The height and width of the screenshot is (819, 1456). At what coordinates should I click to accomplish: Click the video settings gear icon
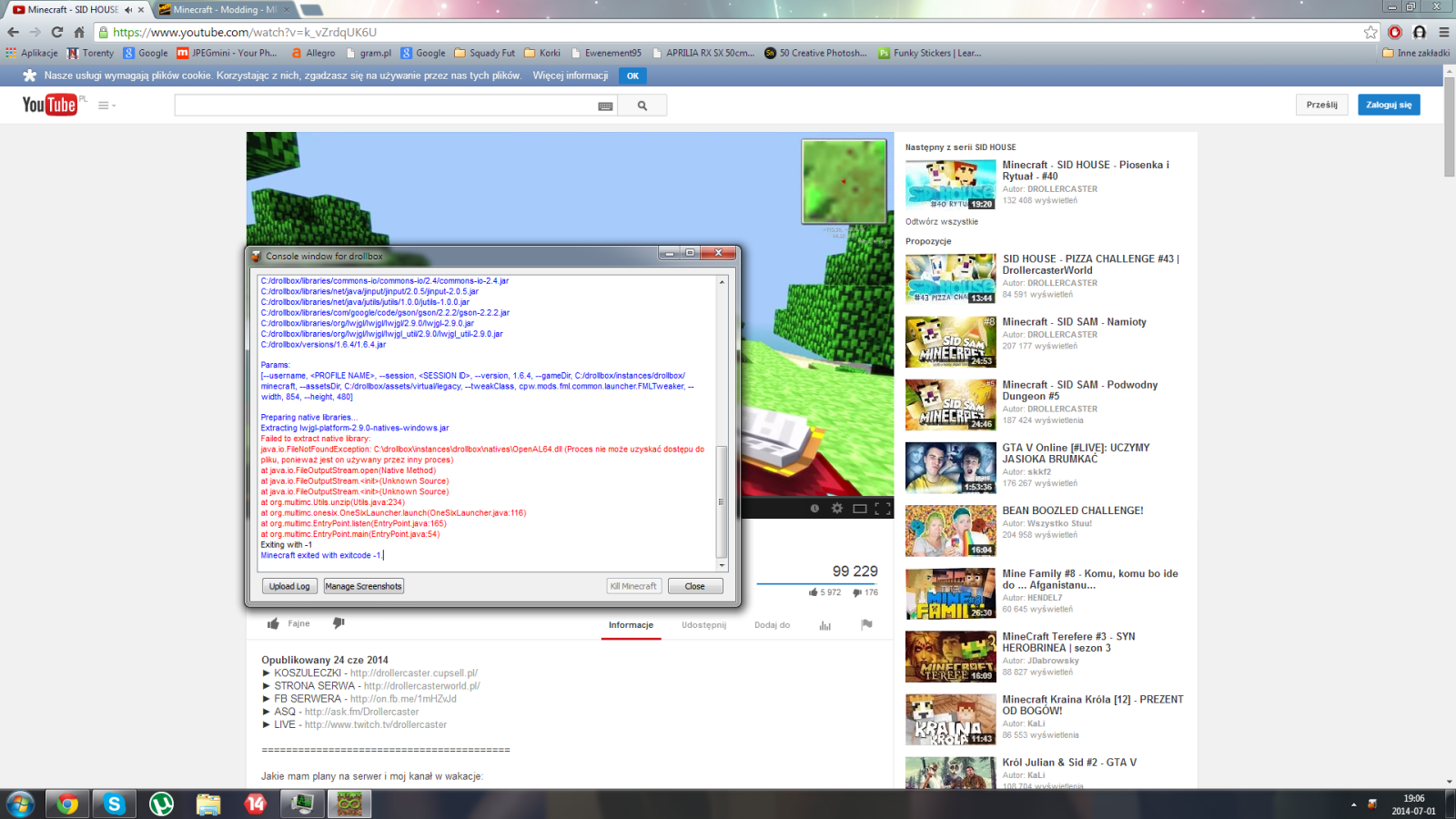(837, 508)
